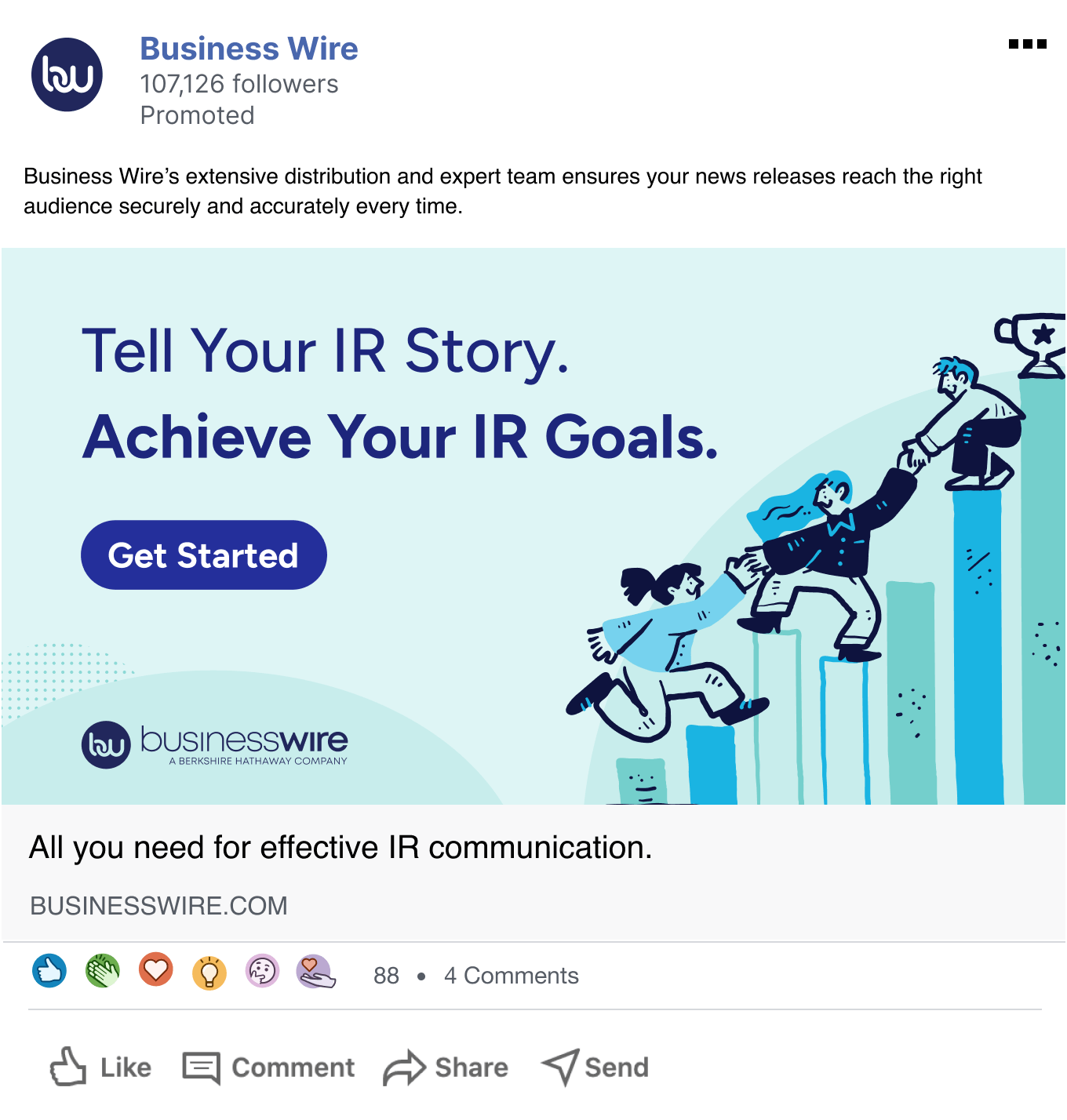1067x1120 pixels.
Task: Open the 4 Comments link
Action: click(x=511, y=976)
